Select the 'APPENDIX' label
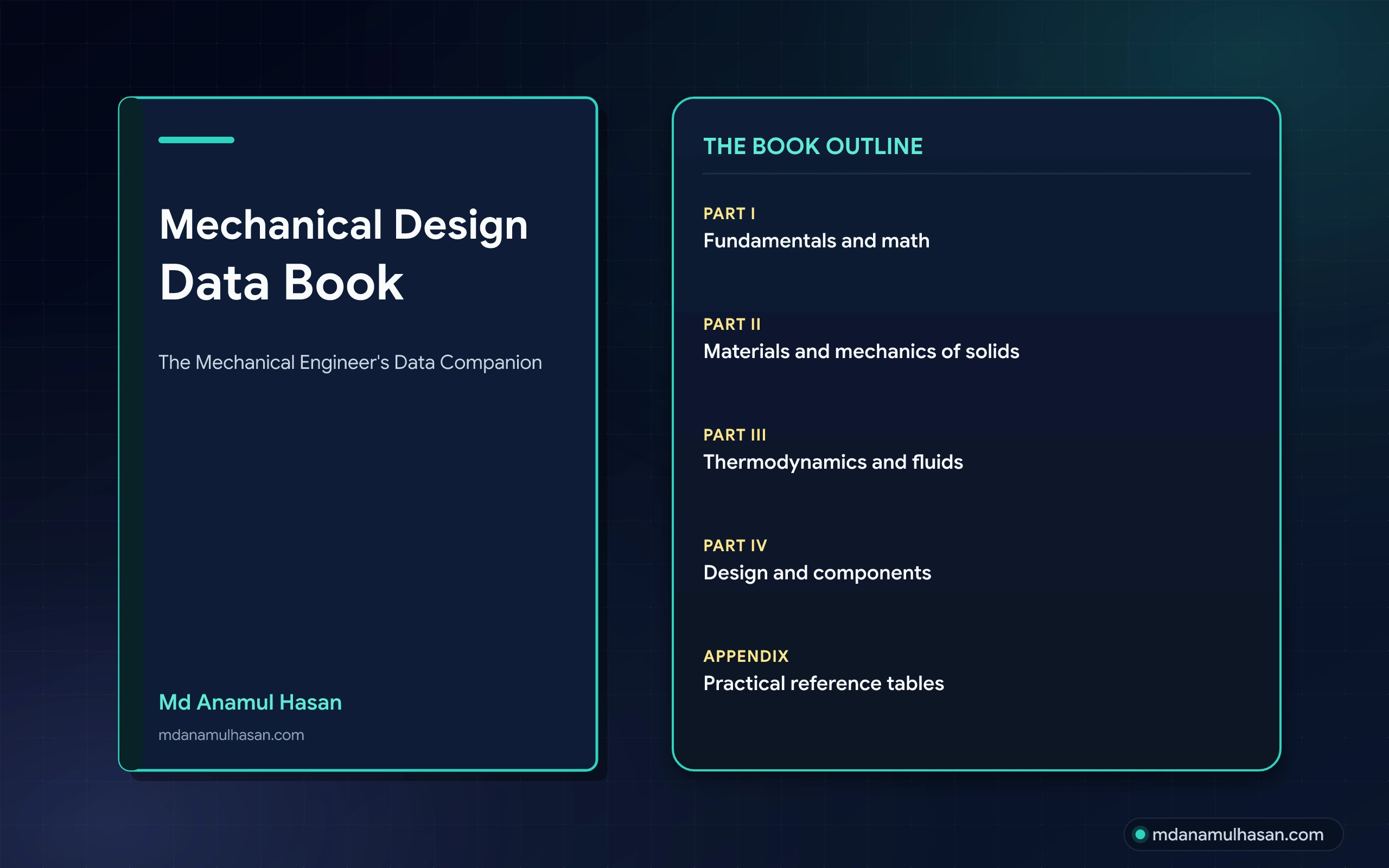The height and width of the screenshot is (868, 1389). coord(746,656)
